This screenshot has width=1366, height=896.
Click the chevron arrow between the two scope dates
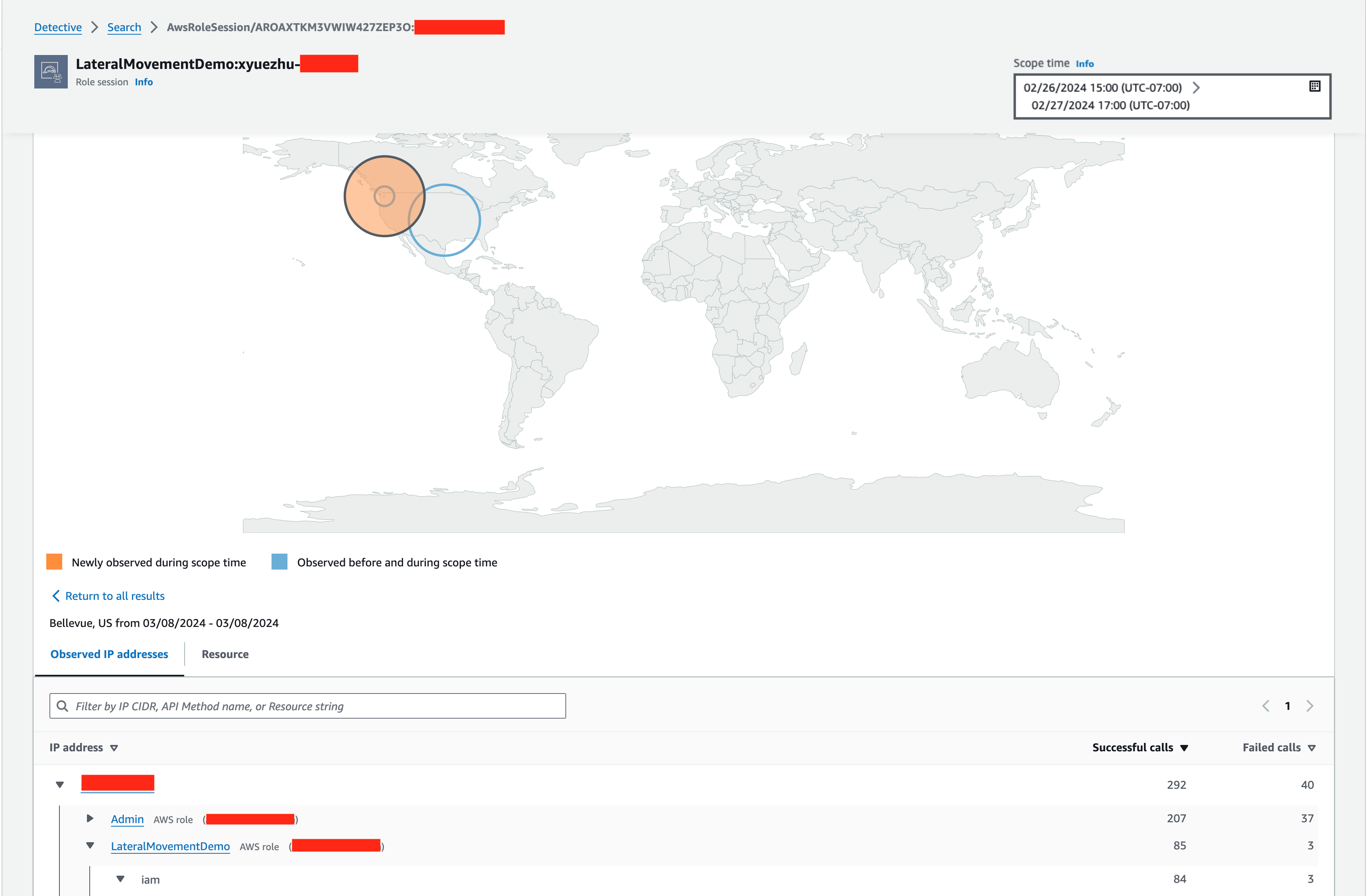pos(1197,87)
